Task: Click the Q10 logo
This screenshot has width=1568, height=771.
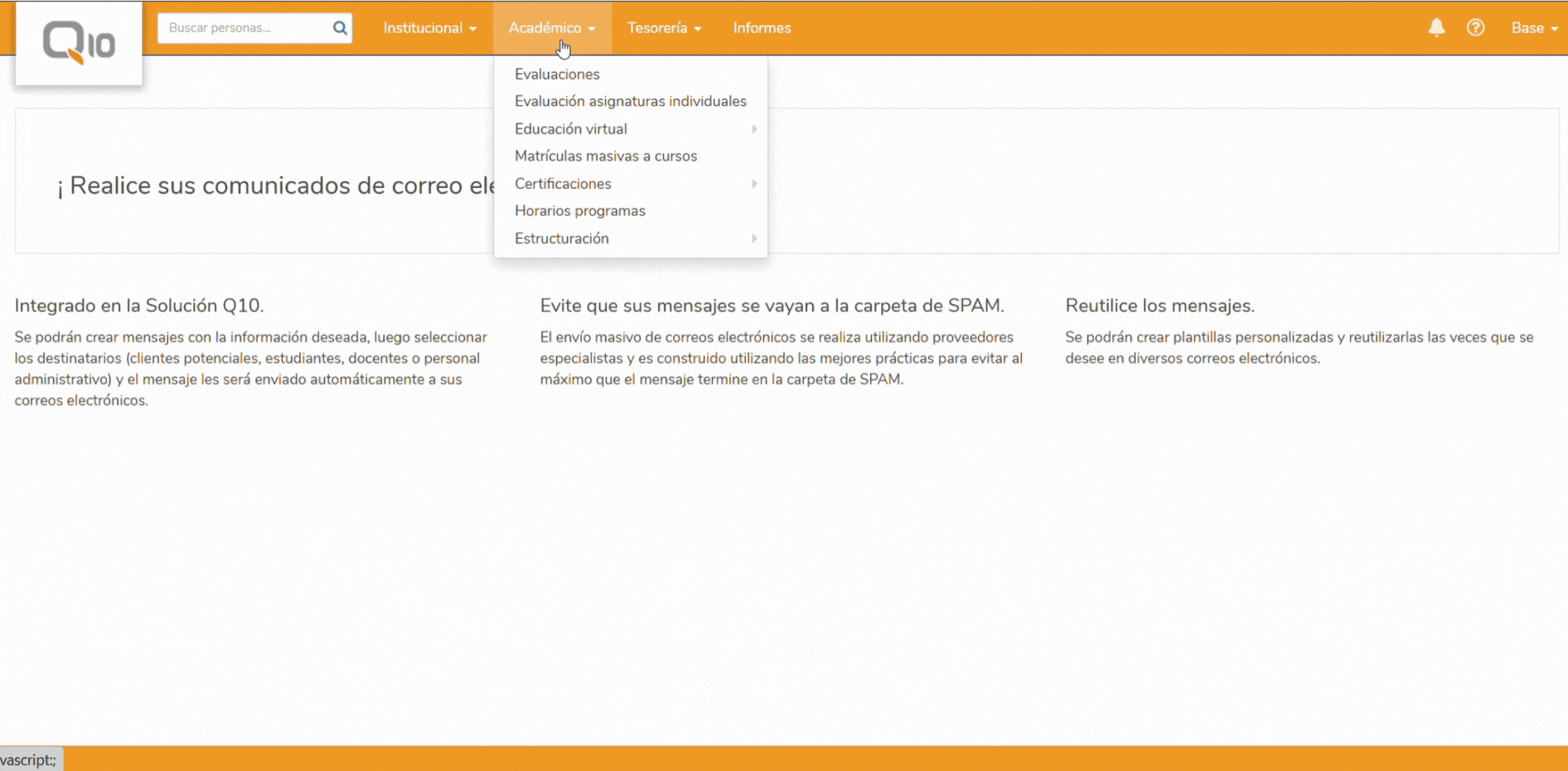Action: tap(79, 43)
